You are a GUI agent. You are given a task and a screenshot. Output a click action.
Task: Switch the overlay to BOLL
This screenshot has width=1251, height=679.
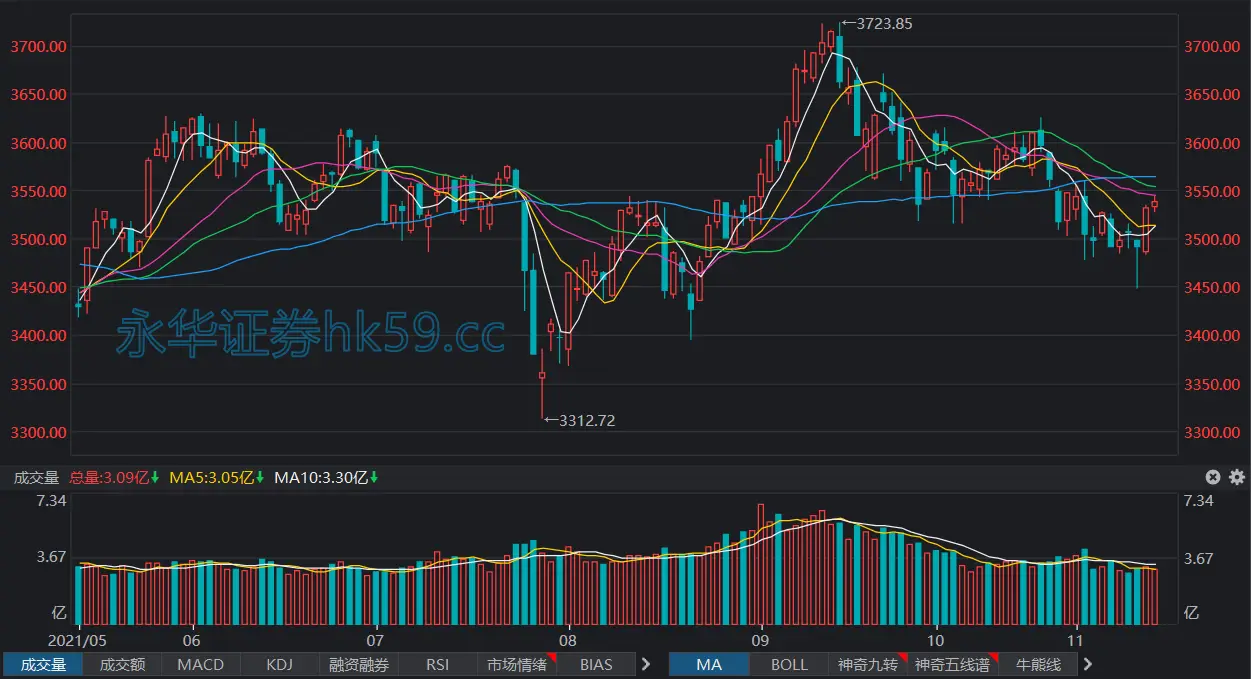pyautogui.click(x=789, y=664)
